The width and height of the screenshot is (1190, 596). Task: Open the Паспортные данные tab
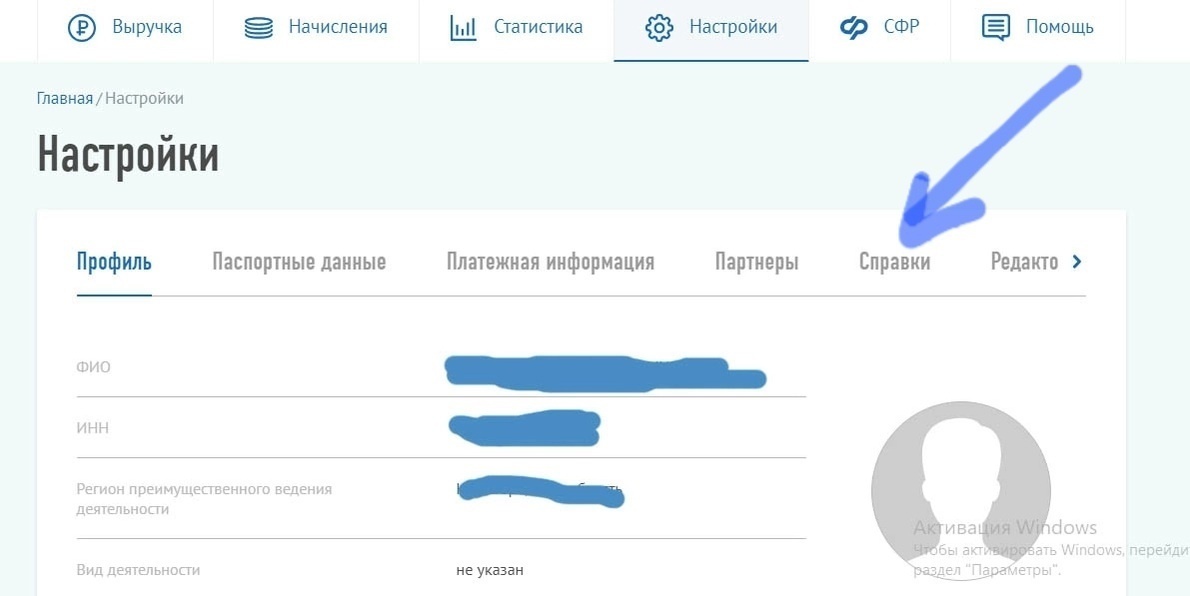(297, 261)
